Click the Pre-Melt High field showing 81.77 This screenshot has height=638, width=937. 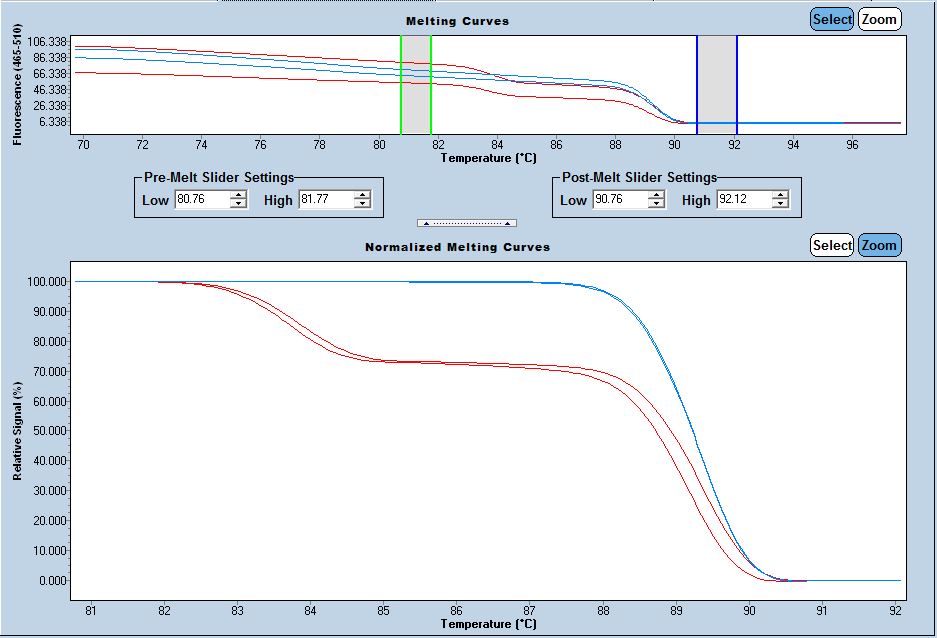[x=325, y=200]
